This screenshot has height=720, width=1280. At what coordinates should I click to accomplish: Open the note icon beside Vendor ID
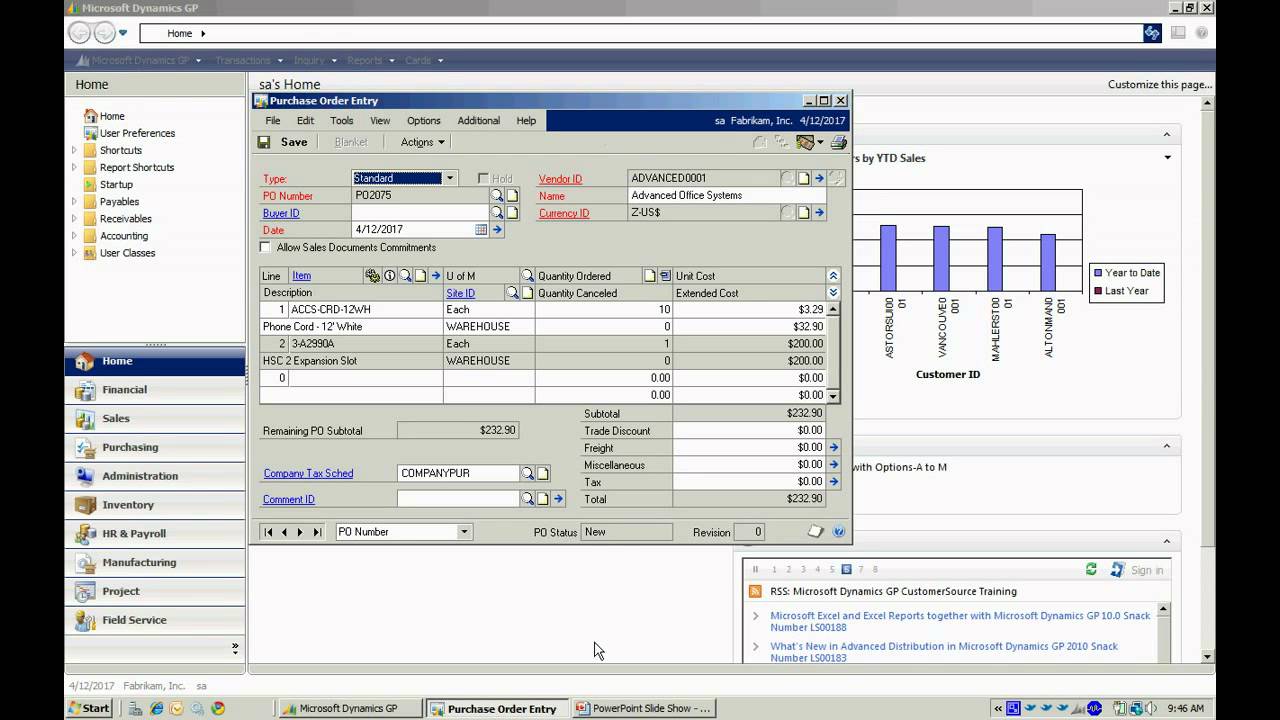[803, 178]
